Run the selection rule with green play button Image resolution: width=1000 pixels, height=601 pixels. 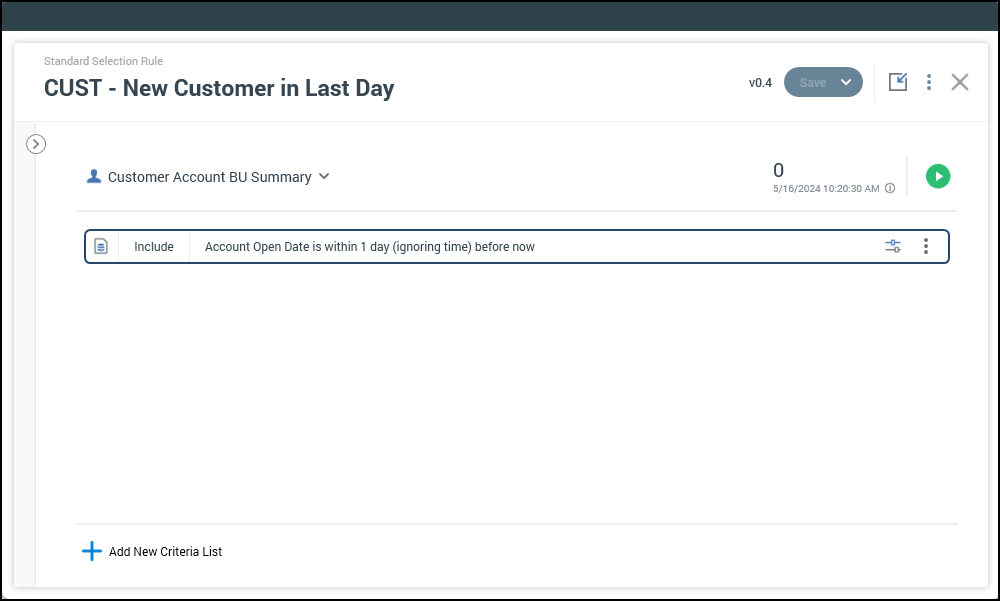click(x=937, y=176)
